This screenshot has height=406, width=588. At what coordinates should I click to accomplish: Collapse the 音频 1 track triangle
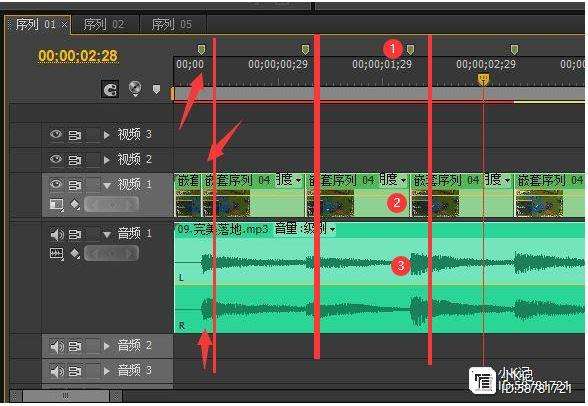(x=107, y=235)
